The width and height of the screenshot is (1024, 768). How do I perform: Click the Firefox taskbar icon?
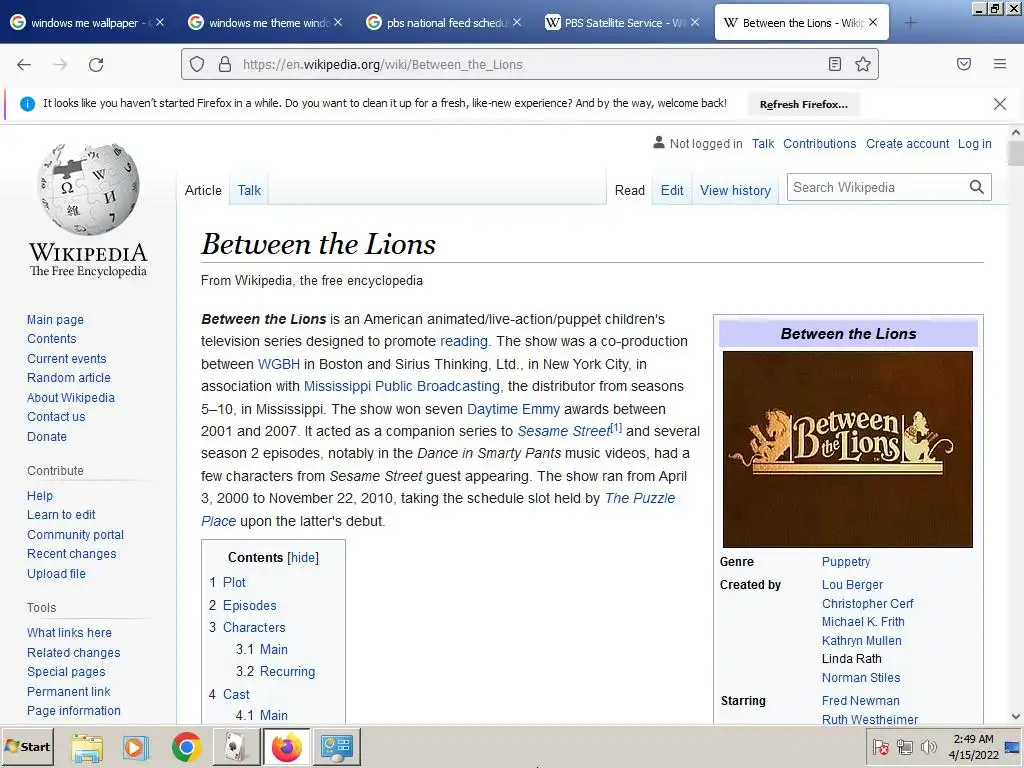pos(287,747)
